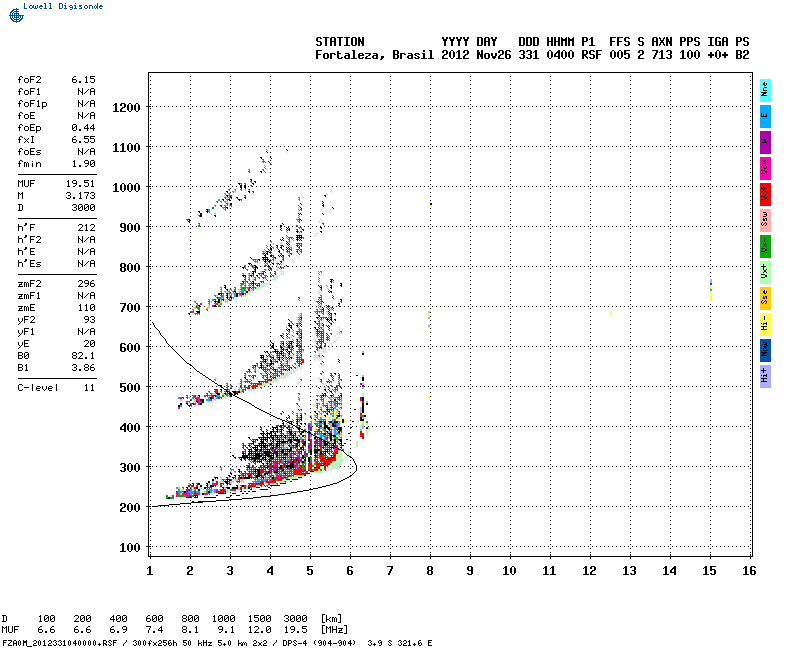800x650 pixels.
Task: Click the MUF value 19.51
Action: (80, 184)
